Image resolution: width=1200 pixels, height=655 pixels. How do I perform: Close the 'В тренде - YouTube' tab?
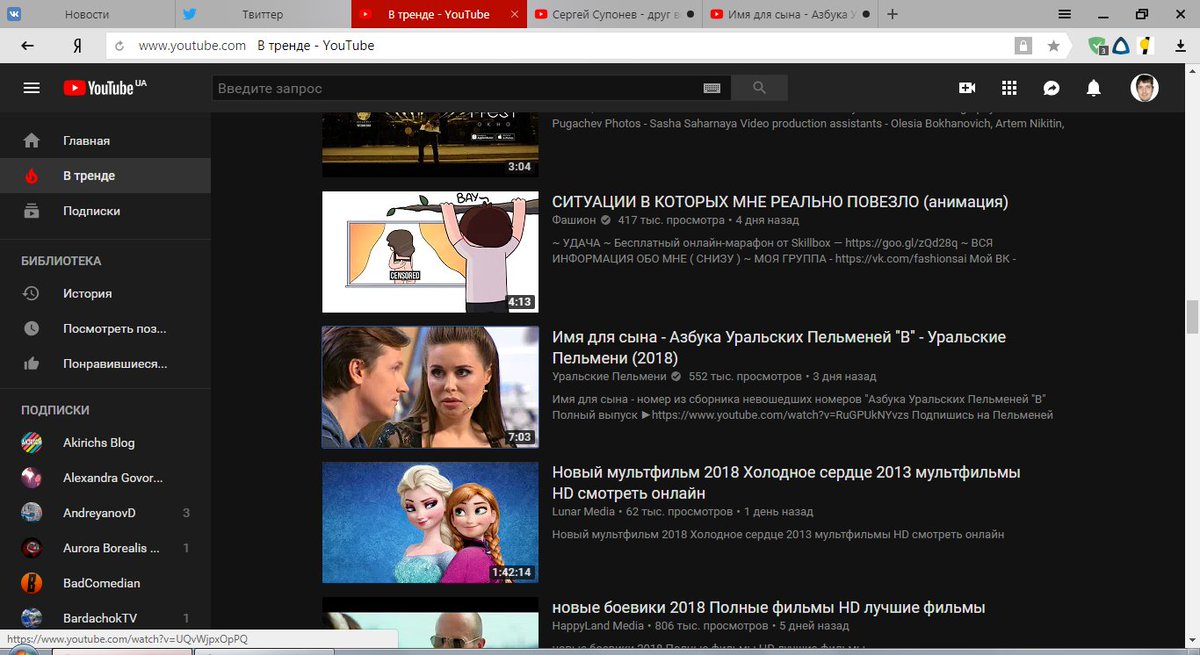tap(515, 14)
